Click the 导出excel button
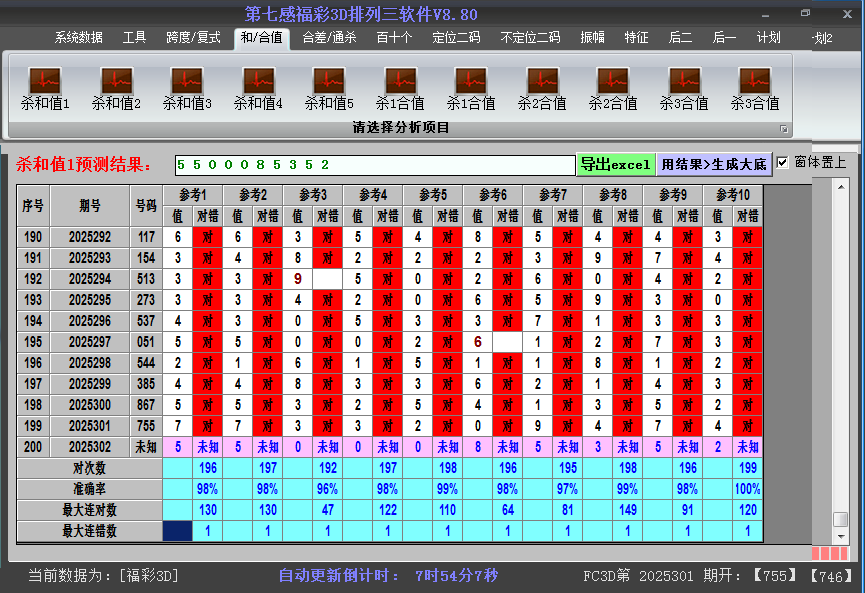865x593 pixels. tap(616, 163)
